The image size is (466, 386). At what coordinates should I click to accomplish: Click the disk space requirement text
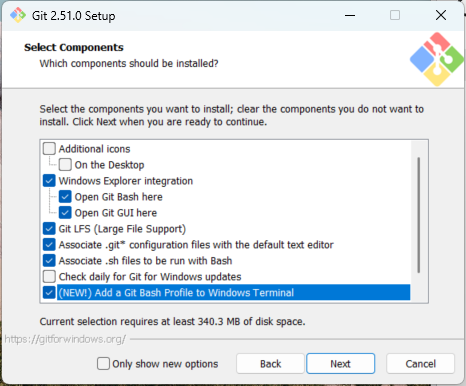(x=172, y=321)
